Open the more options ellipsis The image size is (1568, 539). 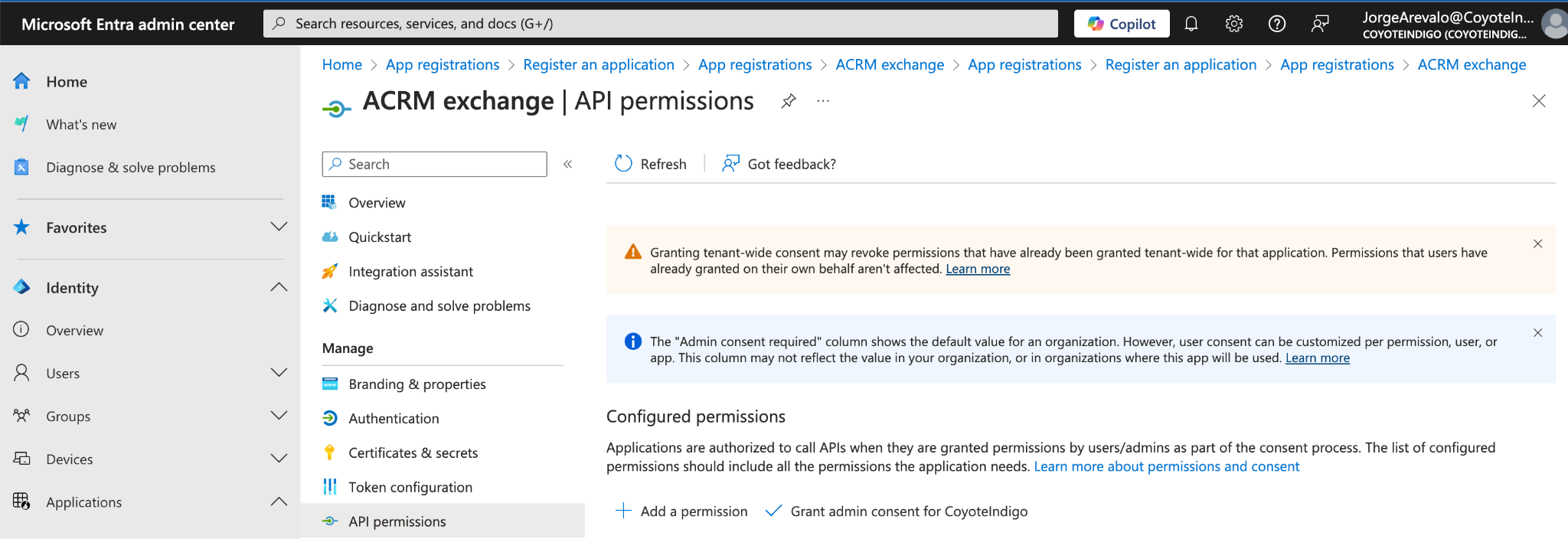(823, 101)
